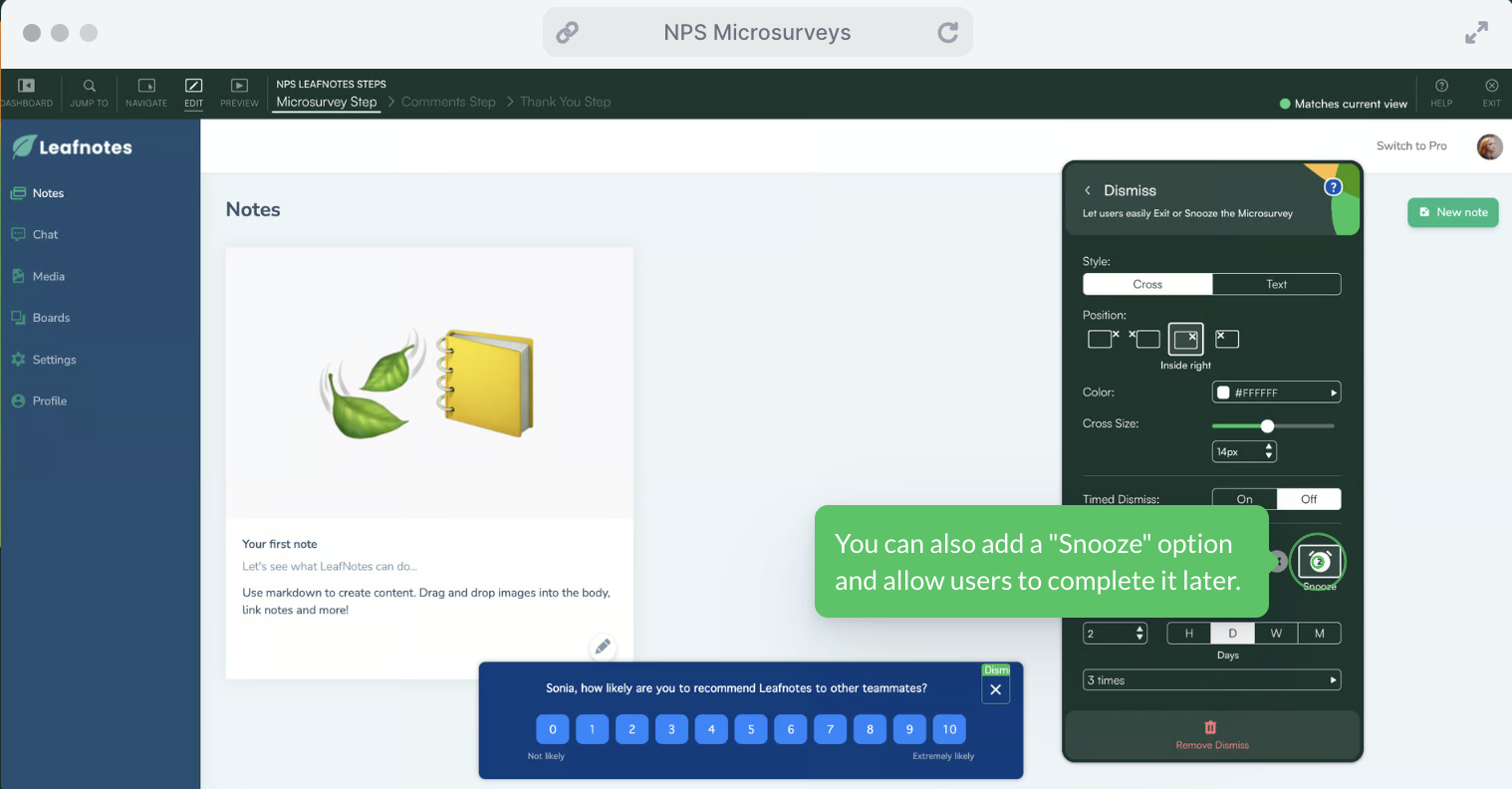The width and height of the screenshot is (1512, 789).
Task: Click the snooze amount stepper showing 2
Action: coord(1115,634)
